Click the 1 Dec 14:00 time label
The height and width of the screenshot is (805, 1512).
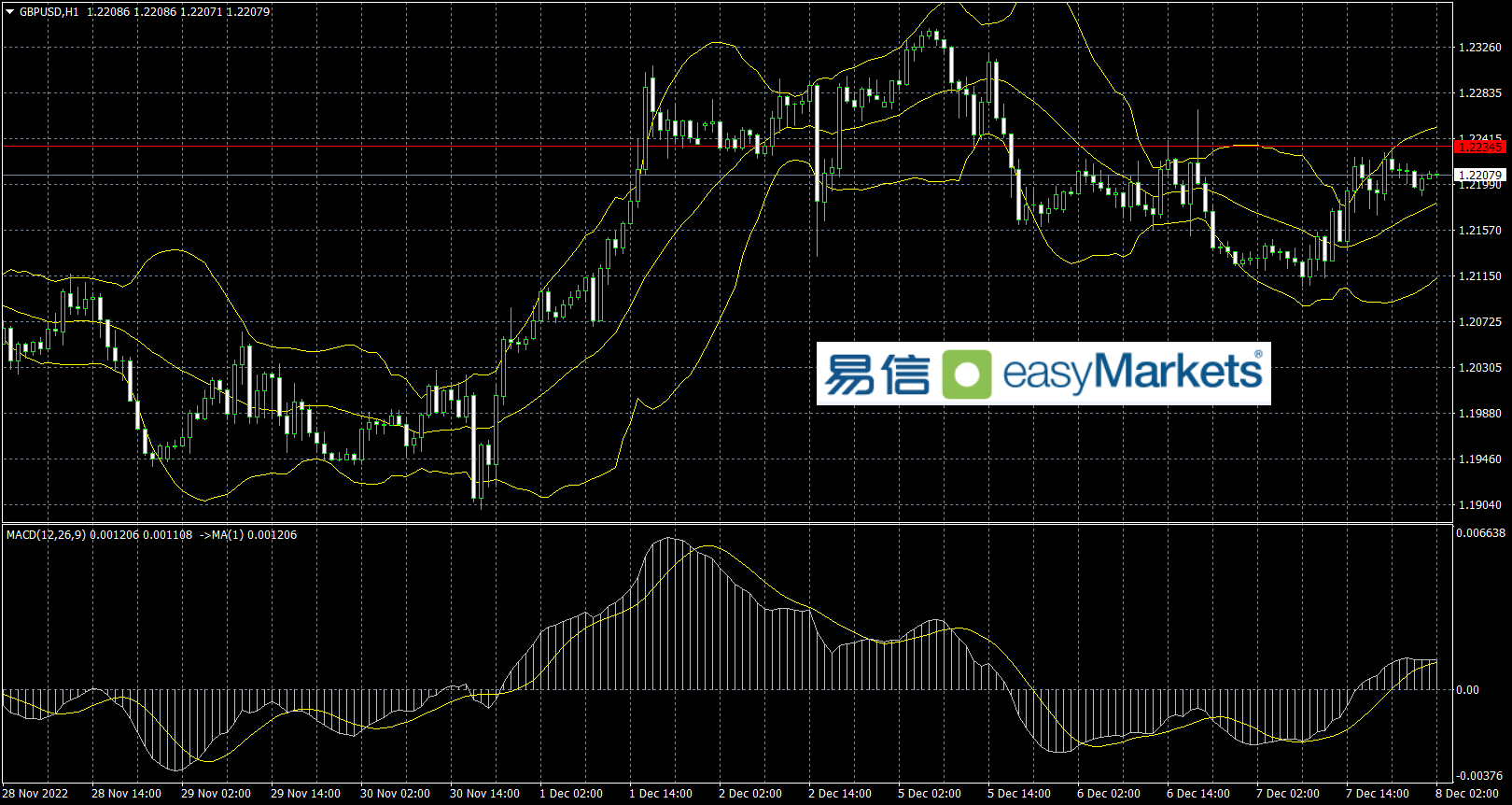661,794
